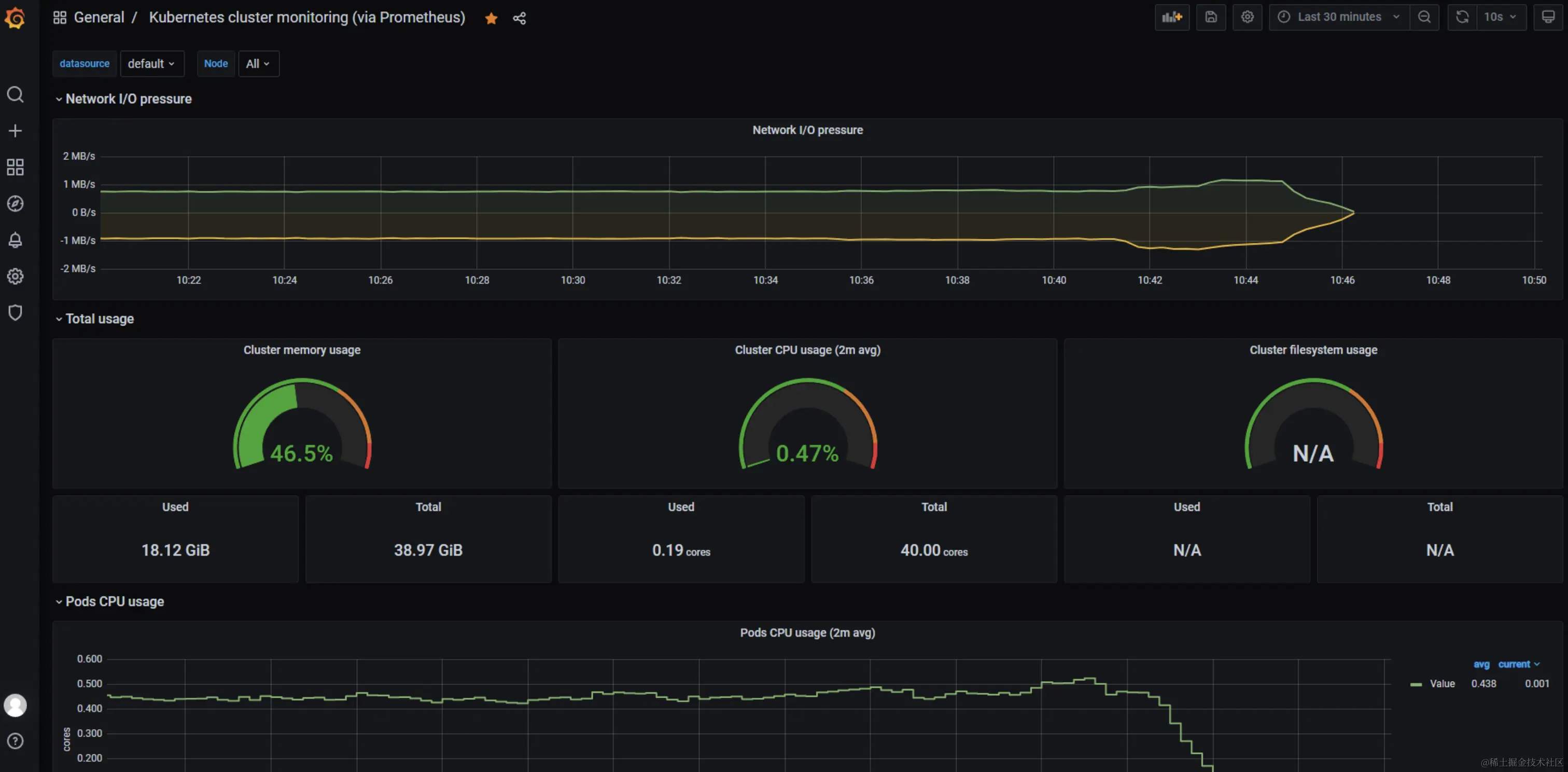Viewport: 1568px width, 772px height.
Task: Click the dashboard grid icon before General
Action: [x=60, y=18]
